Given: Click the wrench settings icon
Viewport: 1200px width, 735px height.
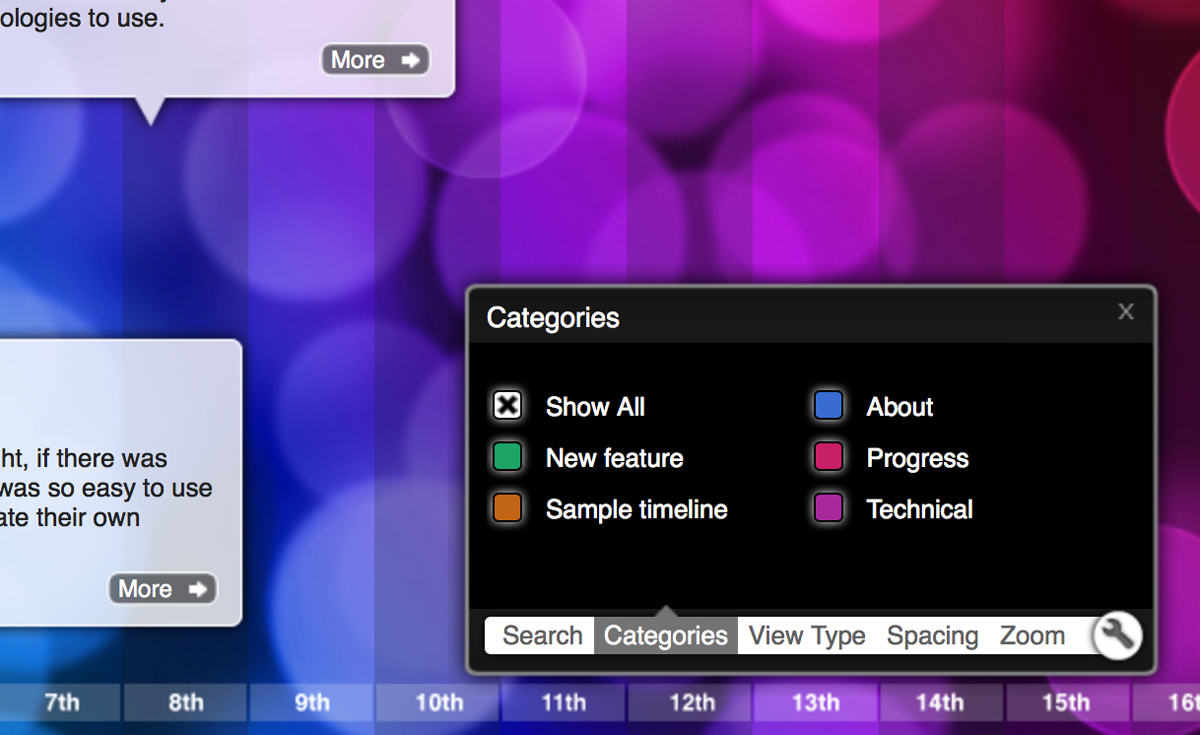Looking at the screenshot, I should tap(1117, 635).
